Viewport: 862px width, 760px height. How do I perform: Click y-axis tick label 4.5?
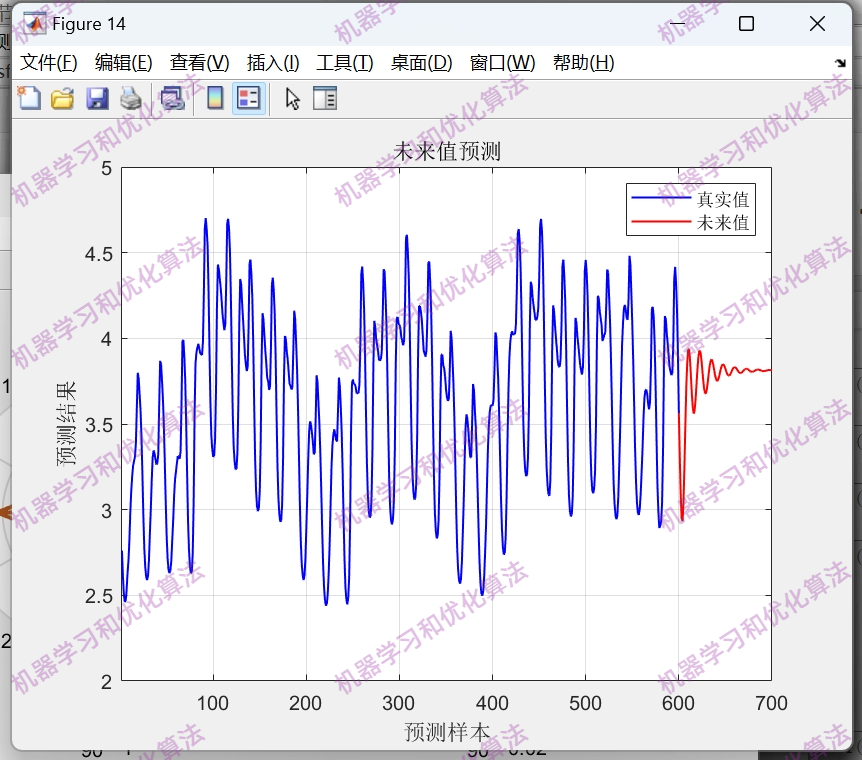[98, 254]
